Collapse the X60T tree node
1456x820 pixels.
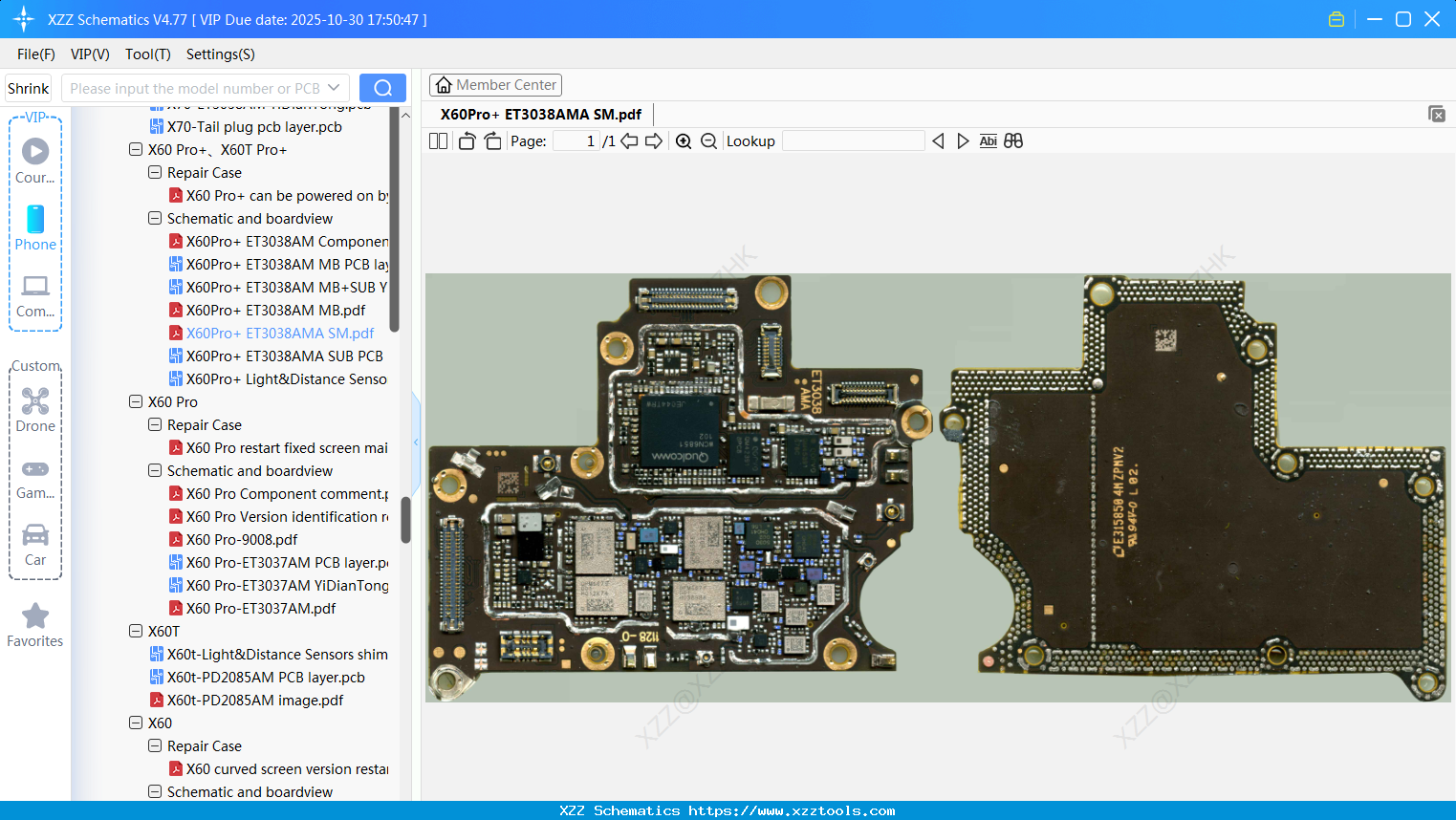point(136,632)
